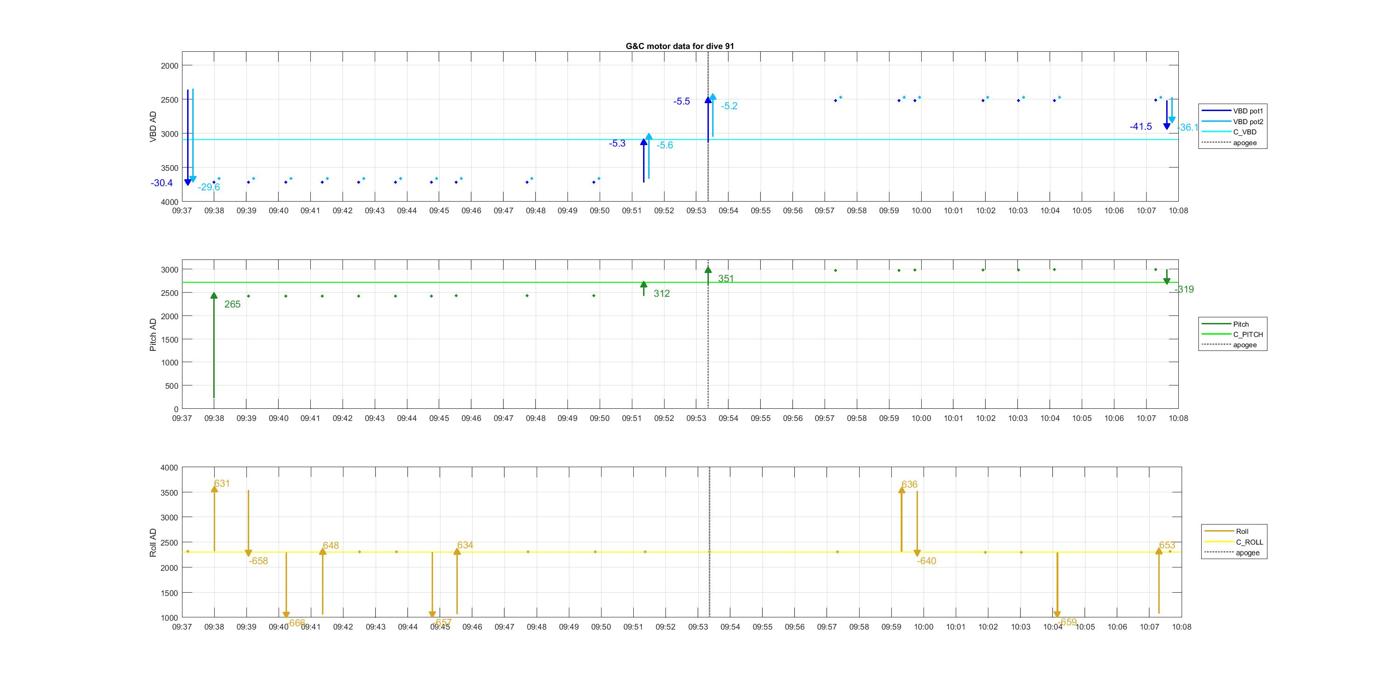Click the green pitch arrowhead near 265
The image size is (1400, 693).
(214, 296)
